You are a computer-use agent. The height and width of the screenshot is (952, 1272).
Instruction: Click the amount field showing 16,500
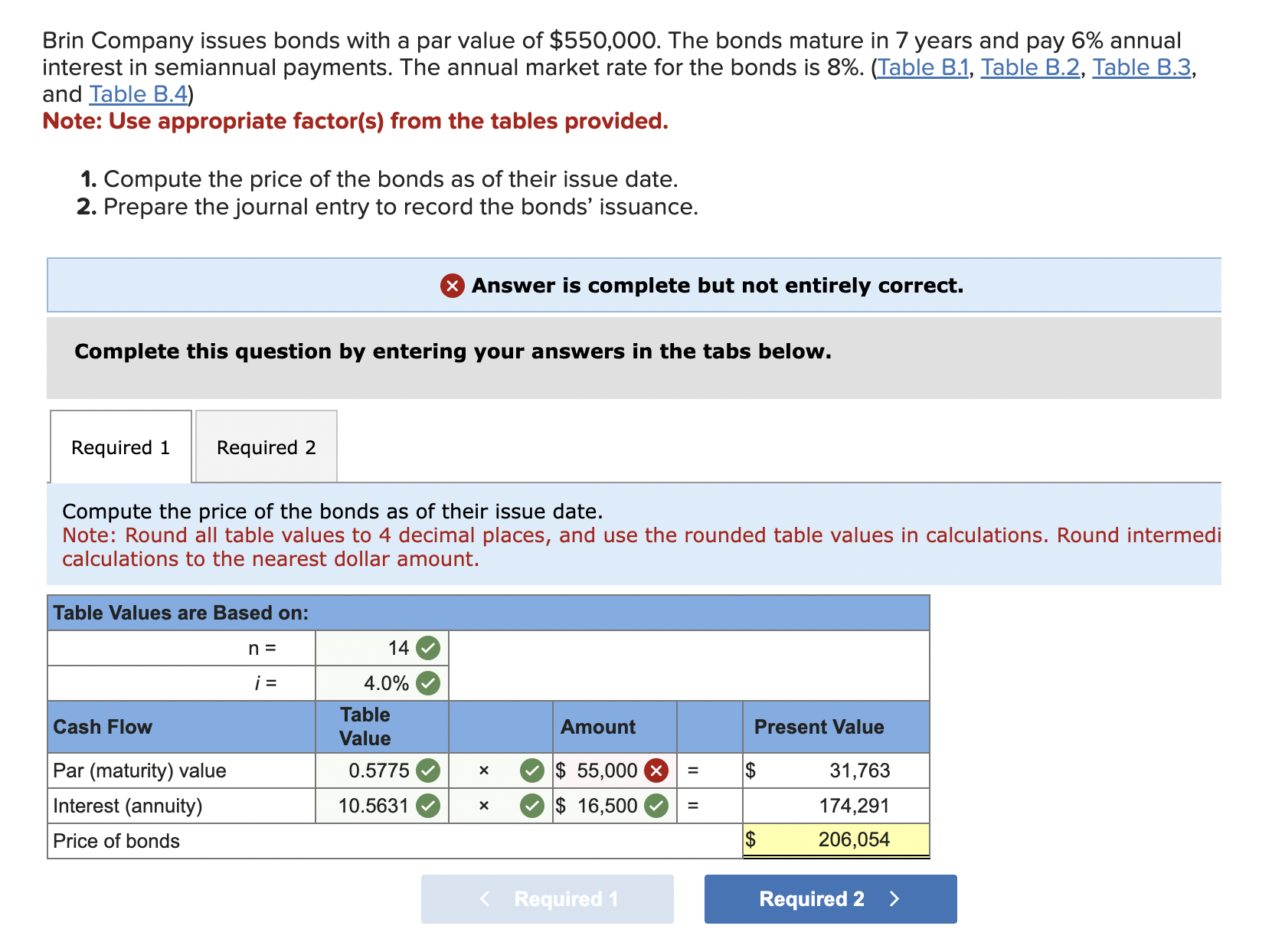pos(614,806)
